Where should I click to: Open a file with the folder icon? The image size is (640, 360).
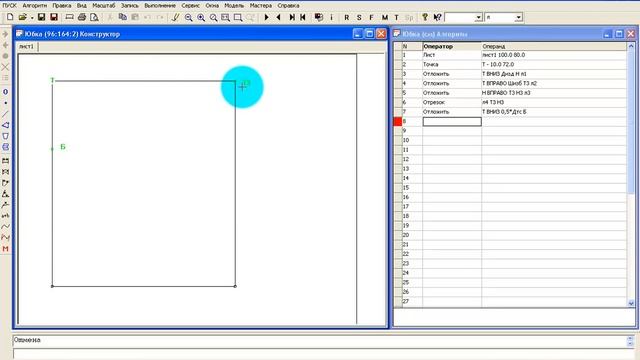tap(22, 17)
